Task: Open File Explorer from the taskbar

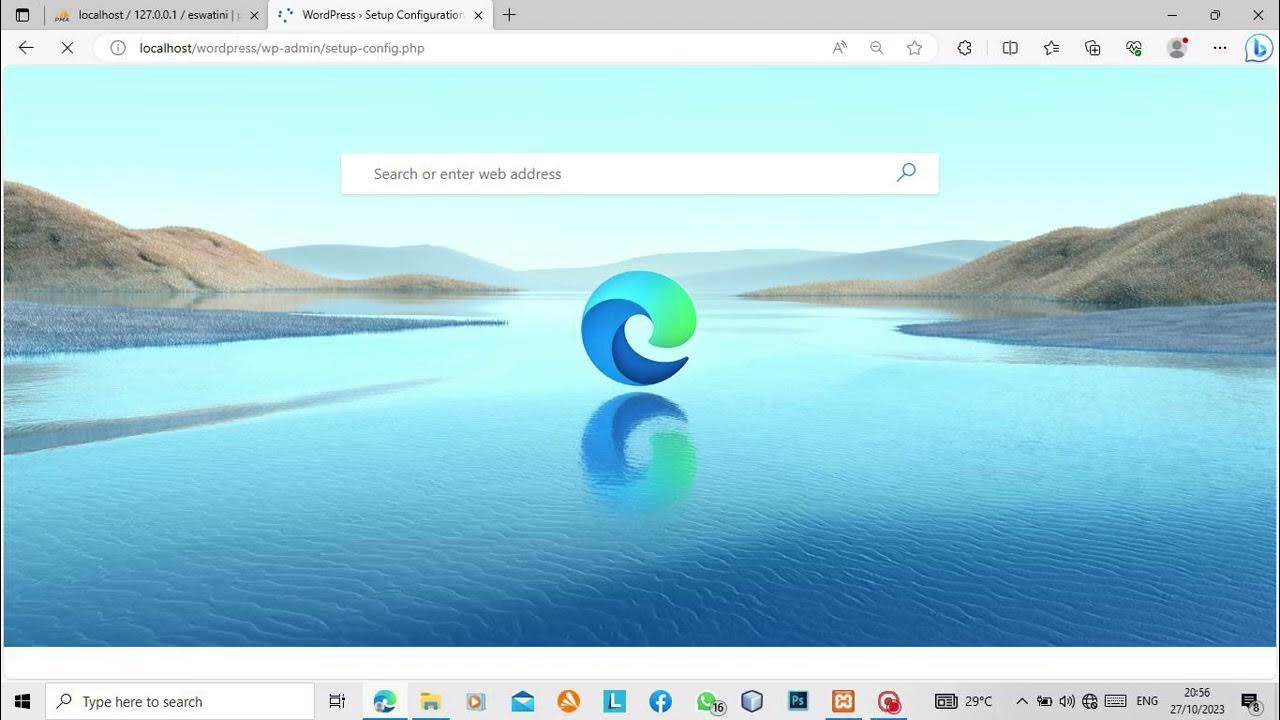Action: (431, 702)
